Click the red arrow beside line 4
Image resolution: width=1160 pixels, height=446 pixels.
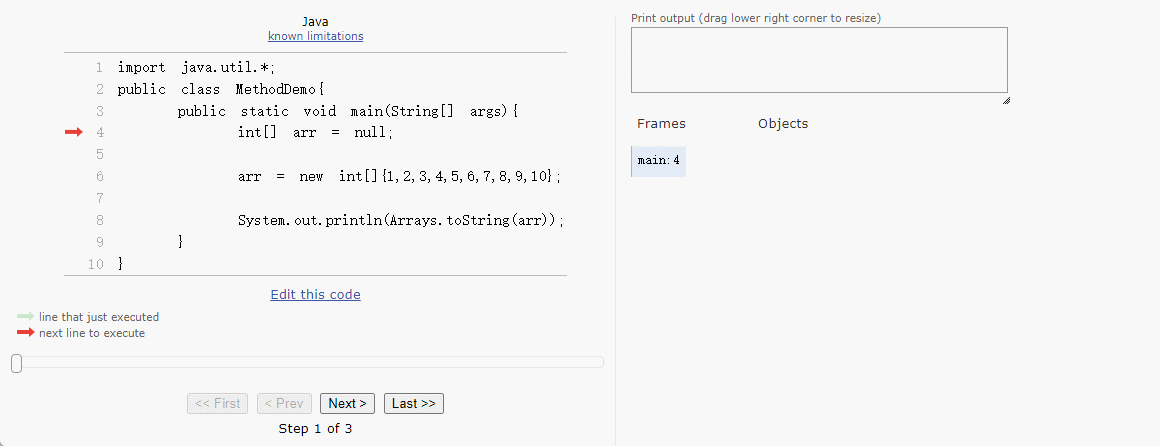[73, 132]
